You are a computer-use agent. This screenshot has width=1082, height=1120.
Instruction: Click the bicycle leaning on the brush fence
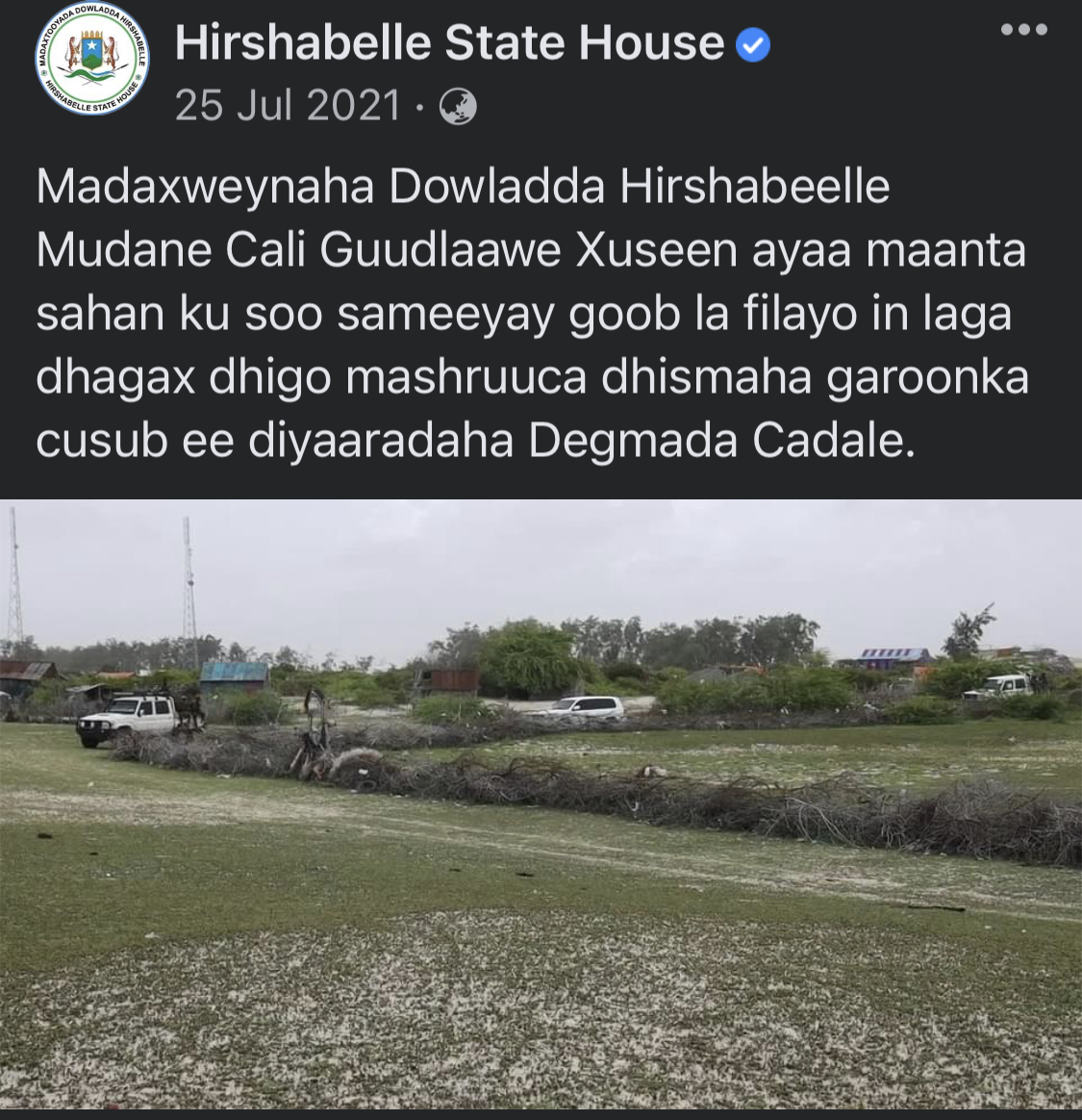click(x=315, y=736)
